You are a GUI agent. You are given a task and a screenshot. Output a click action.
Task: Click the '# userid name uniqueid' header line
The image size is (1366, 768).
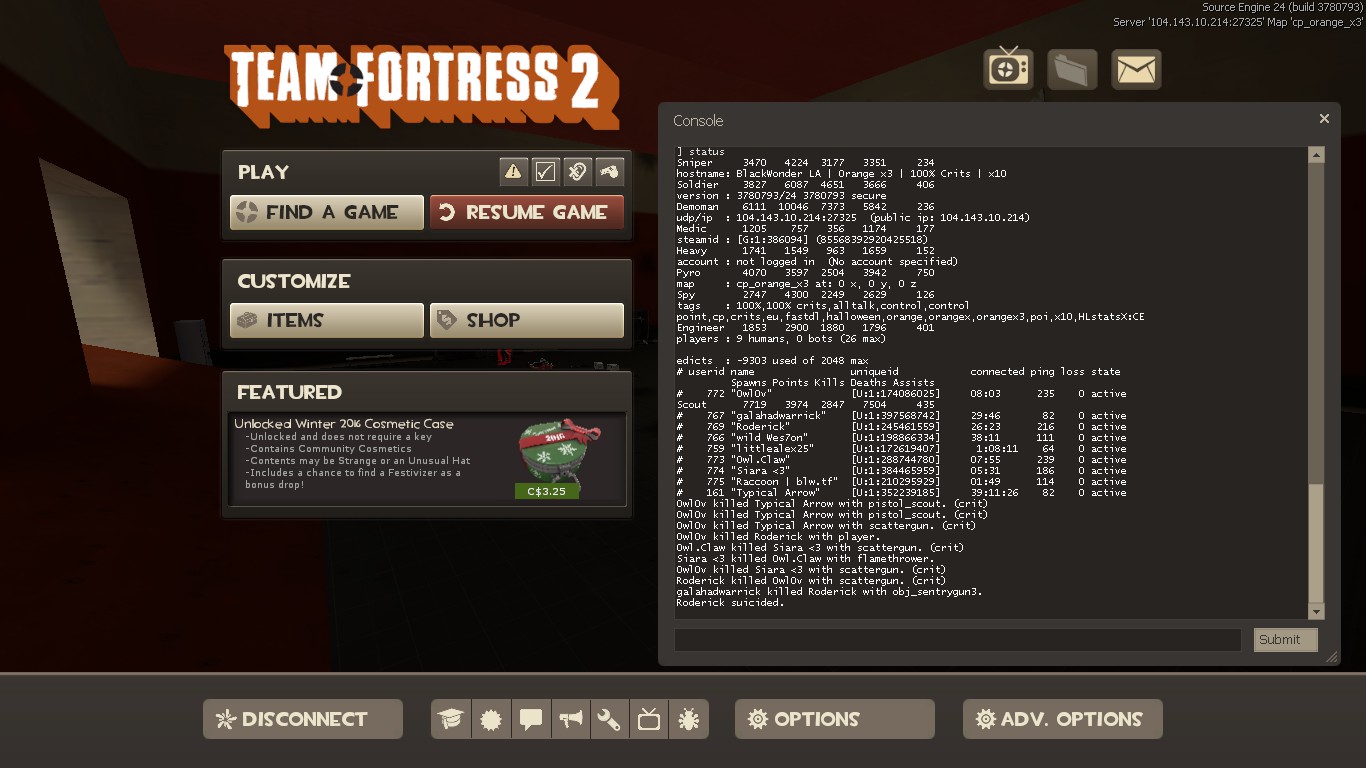point(898,371)
